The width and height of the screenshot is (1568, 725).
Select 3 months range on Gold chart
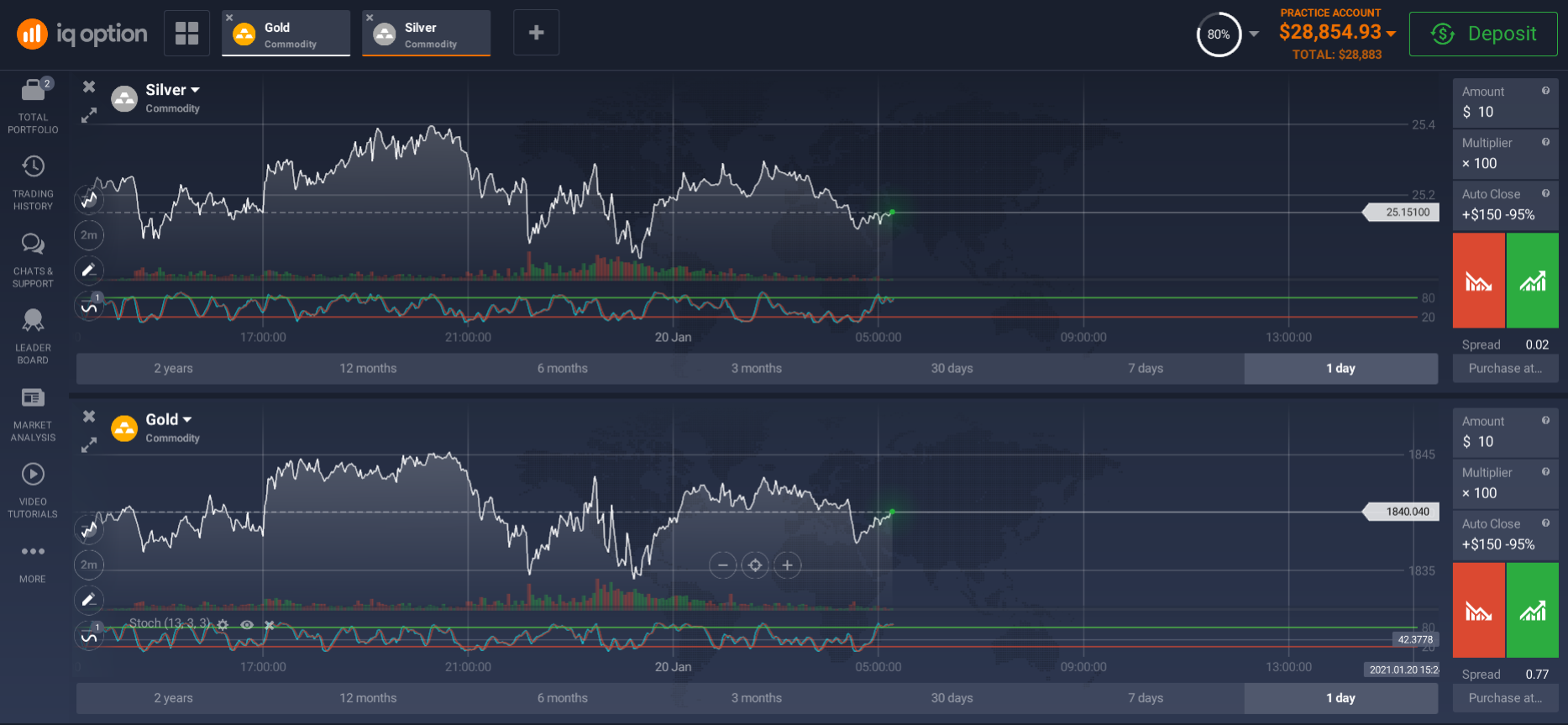(757, 698)
